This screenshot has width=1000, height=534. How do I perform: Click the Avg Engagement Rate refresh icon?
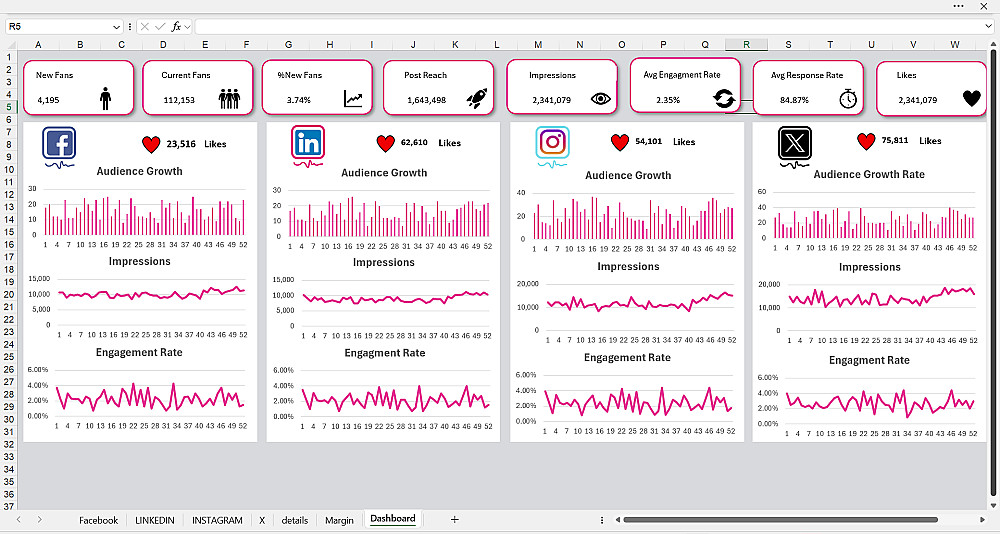[x=724, y=99]
